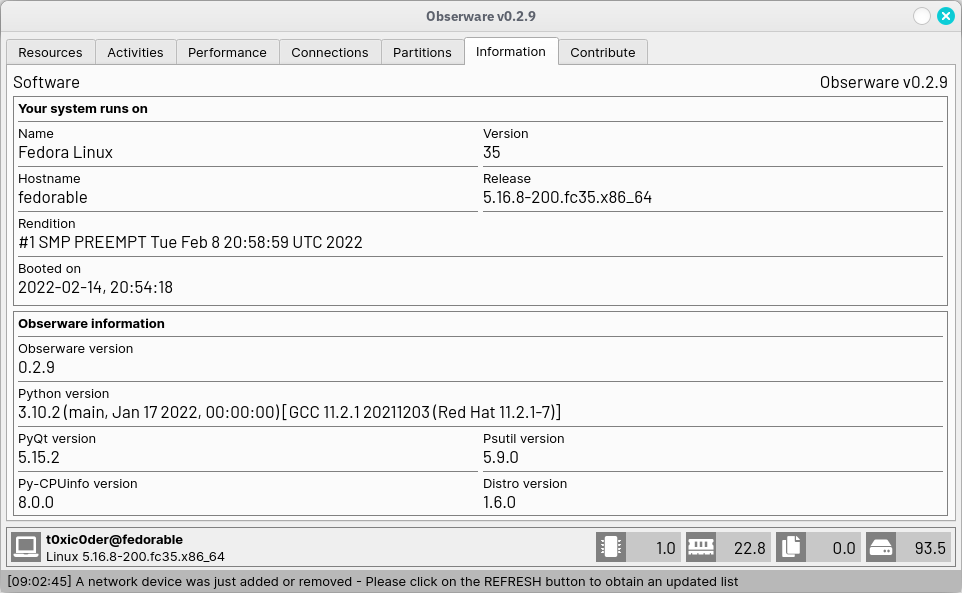Click the Fedora Linux name value
962x593 pixels.
click(x=66, y=152)
